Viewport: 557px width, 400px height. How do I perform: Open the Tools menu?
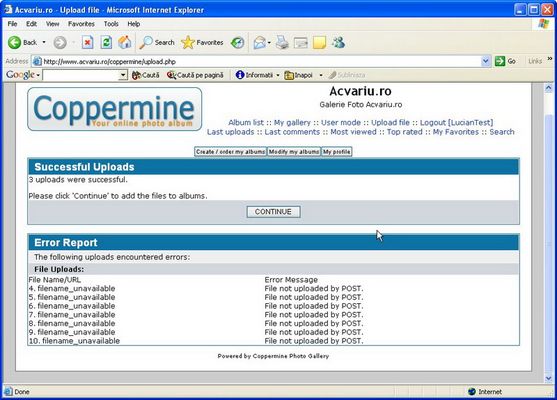pos(111,24)
